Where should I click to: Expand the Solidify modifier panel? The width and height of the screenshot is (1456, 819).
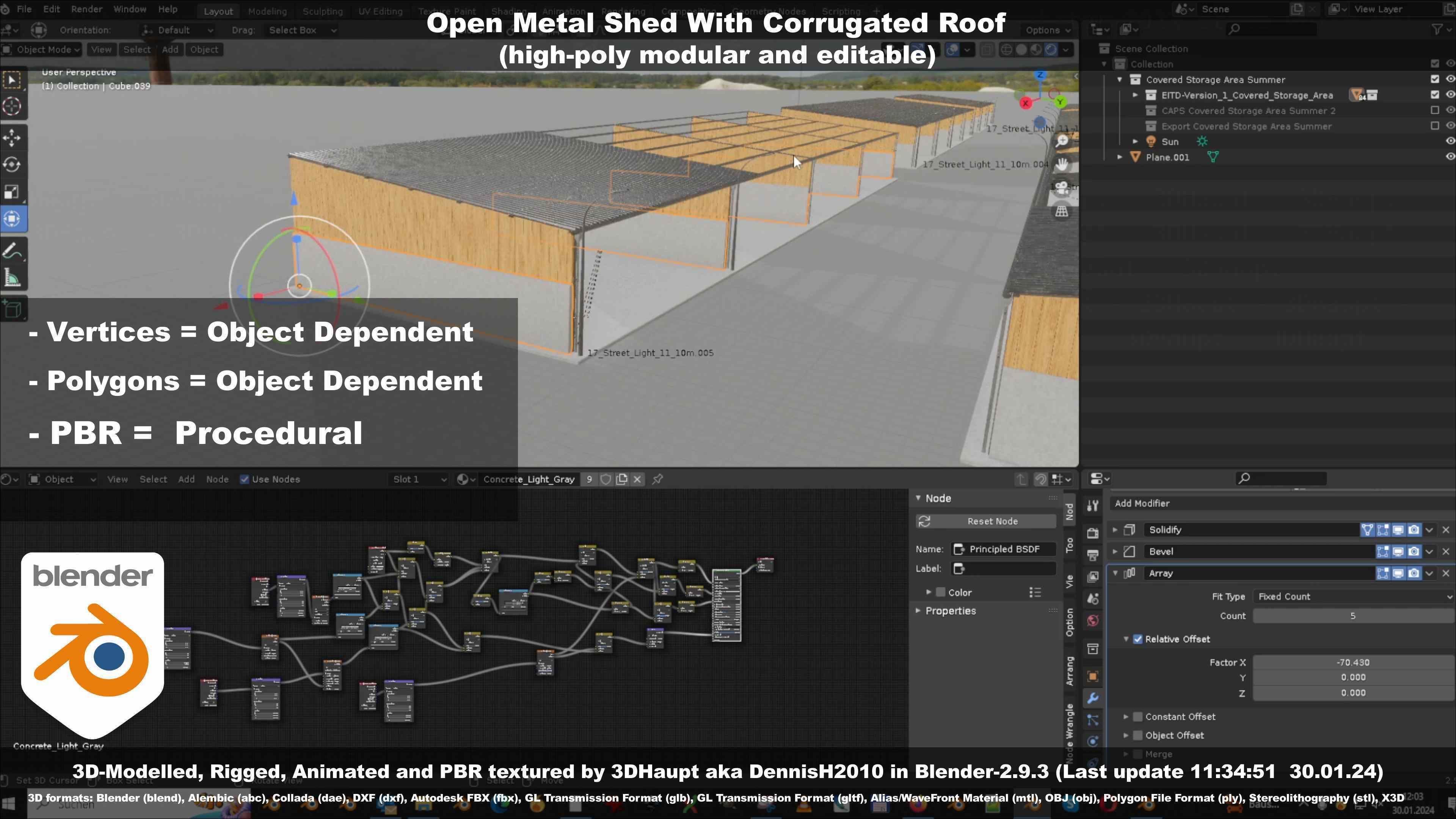1115,530
